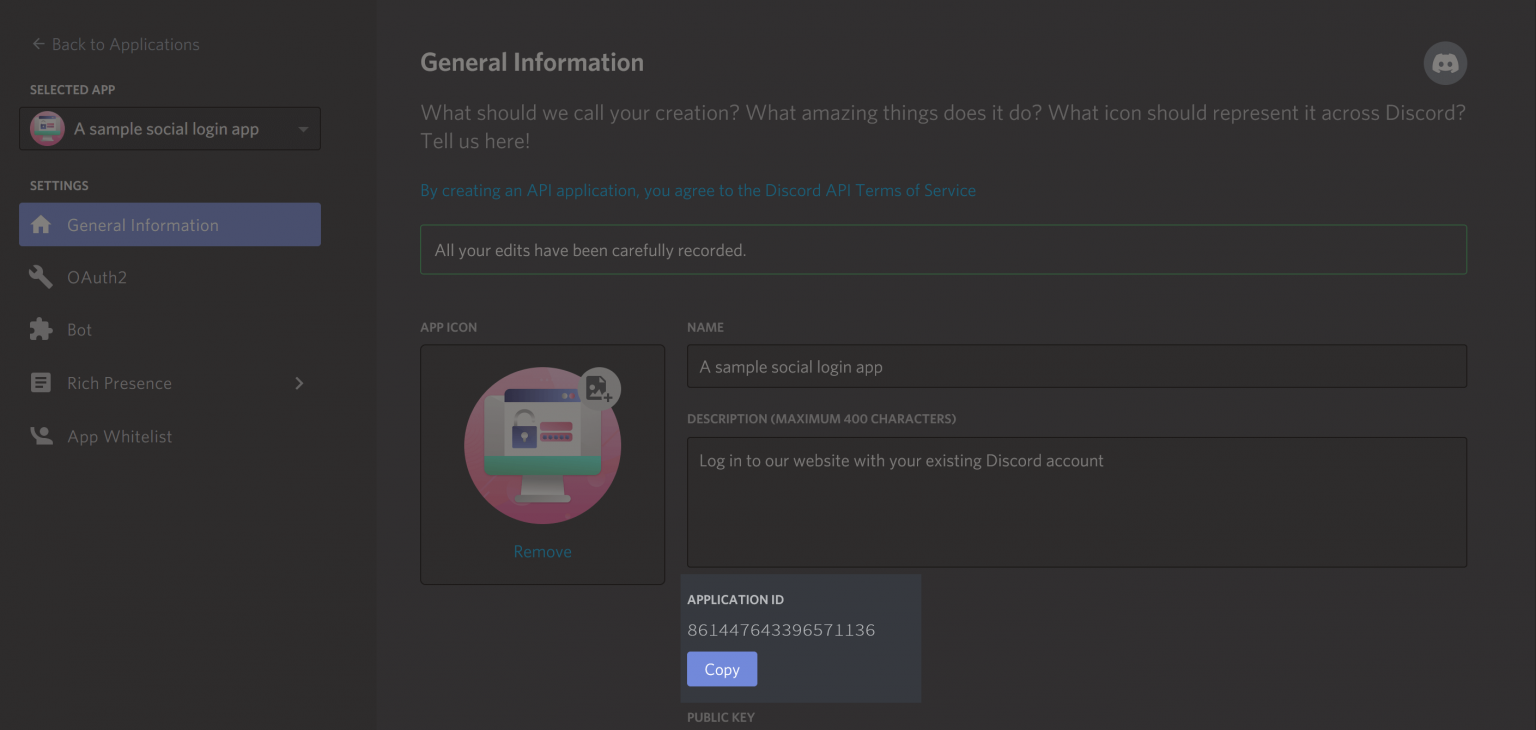Click the Discord logo in the corner
The image size is (1536, 730).
click(1445, 63)
